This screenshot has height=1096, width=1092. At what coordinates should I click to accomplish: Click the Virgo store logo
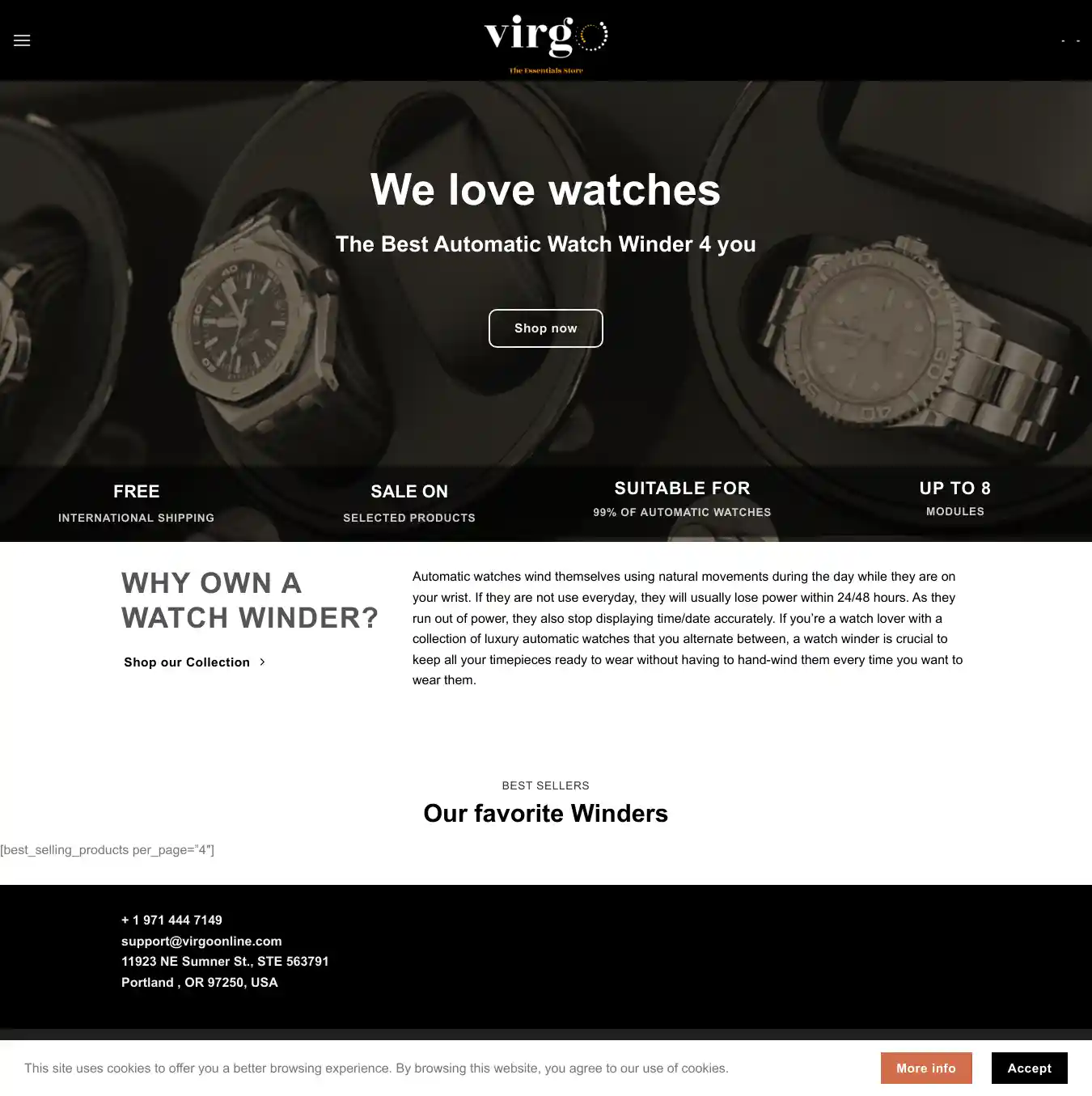pyautogui.click(x=546, y=44)
